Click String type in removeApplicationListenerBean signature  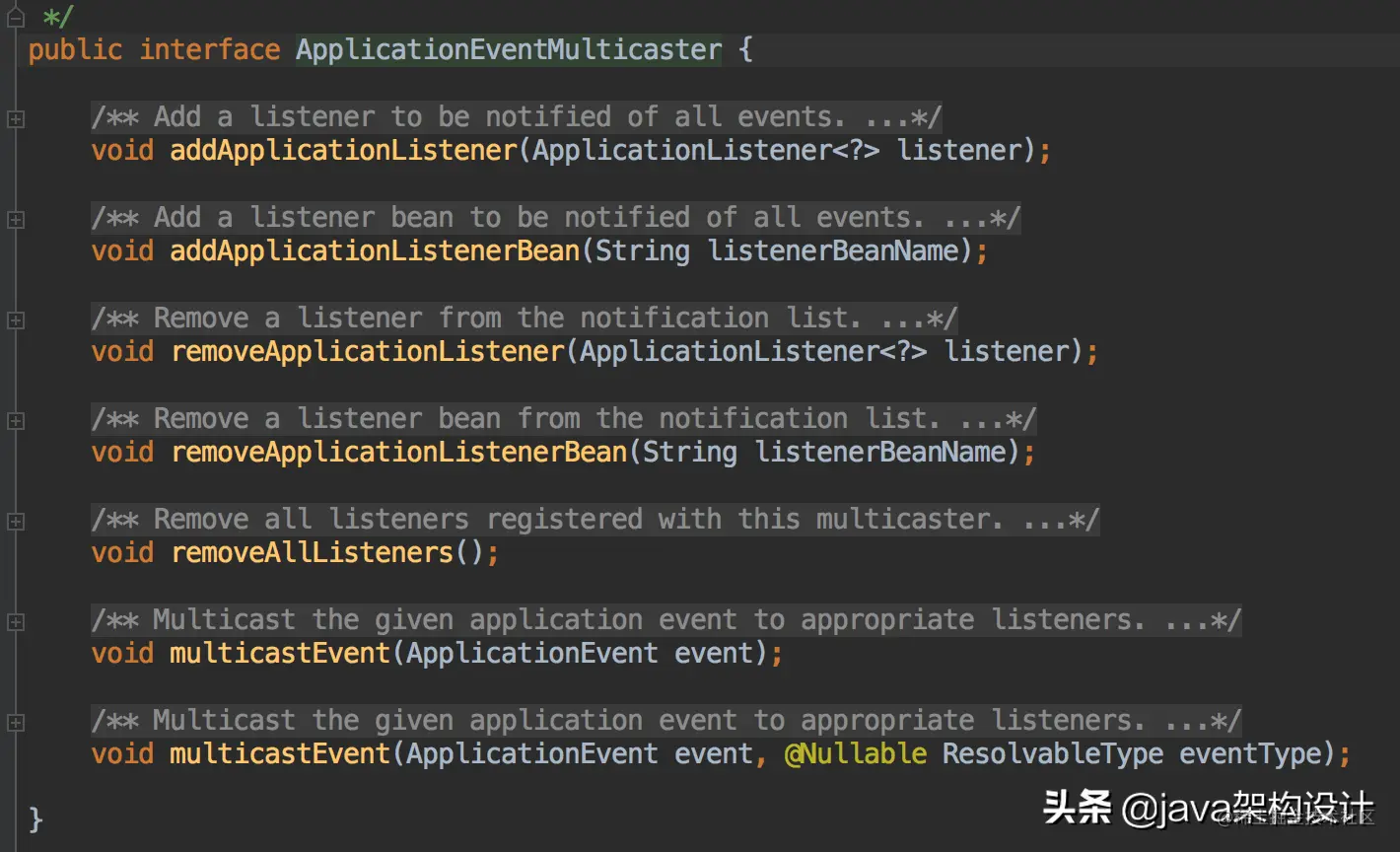690,453
